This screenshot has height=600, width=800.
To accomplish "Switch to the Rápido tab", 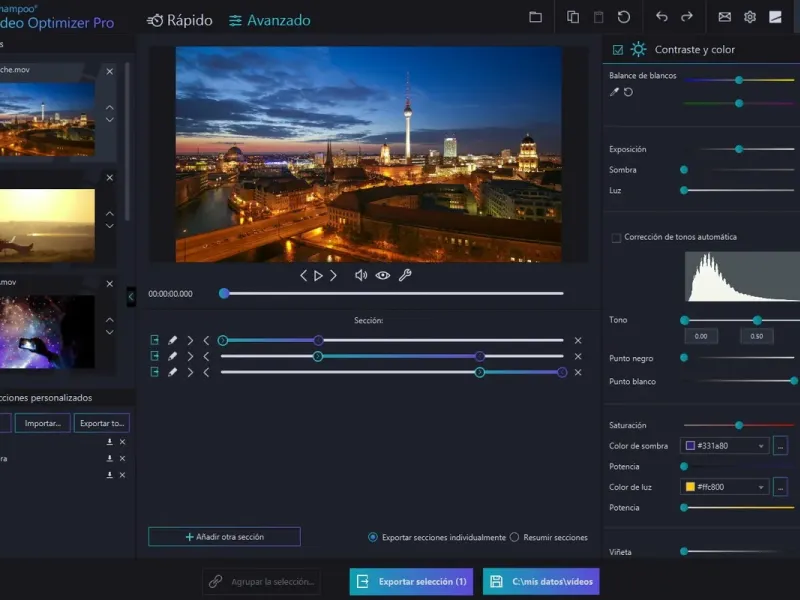I will pos(180,20).
